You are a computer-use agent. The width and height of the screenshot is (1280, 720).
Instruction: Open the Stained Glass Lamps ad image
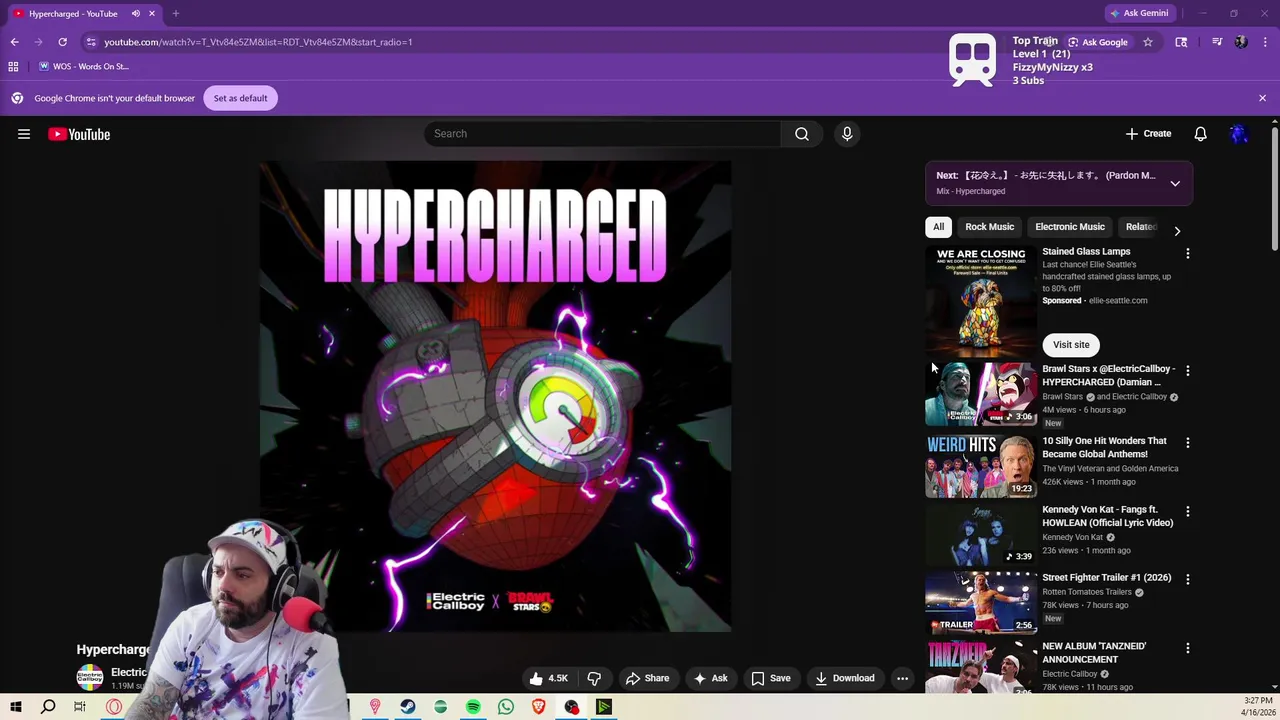pos(981,301)
